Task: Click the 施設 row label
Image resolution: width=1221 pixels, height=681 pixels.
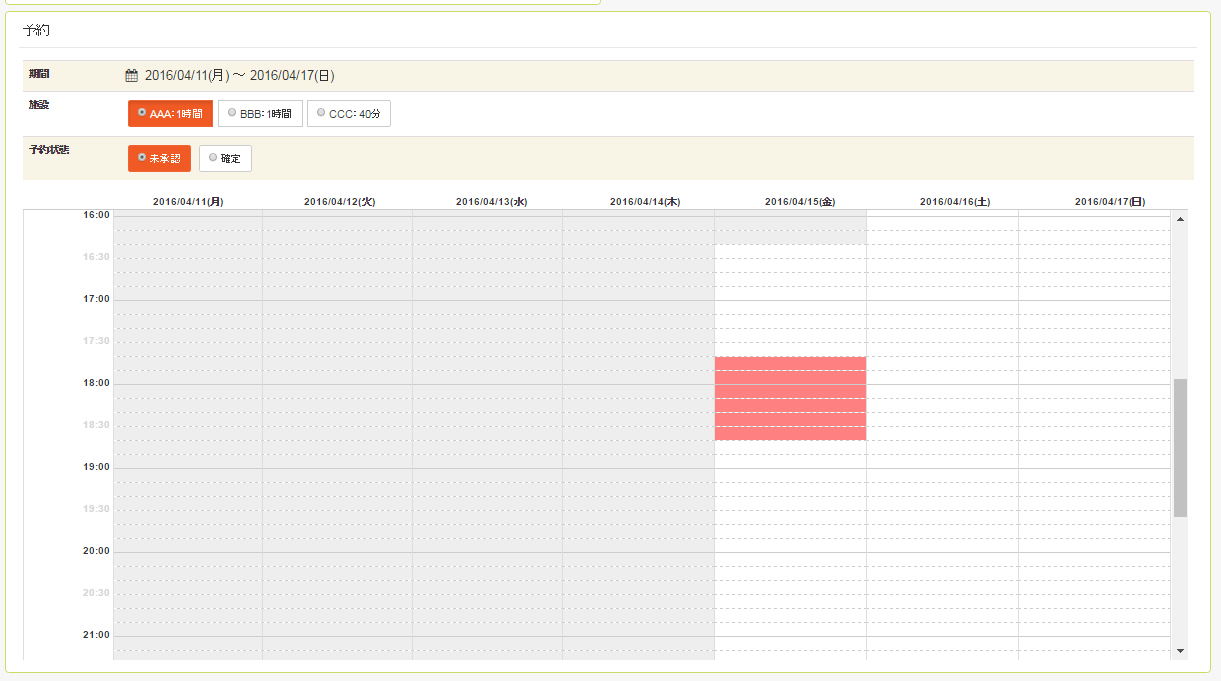Action: 40,104
